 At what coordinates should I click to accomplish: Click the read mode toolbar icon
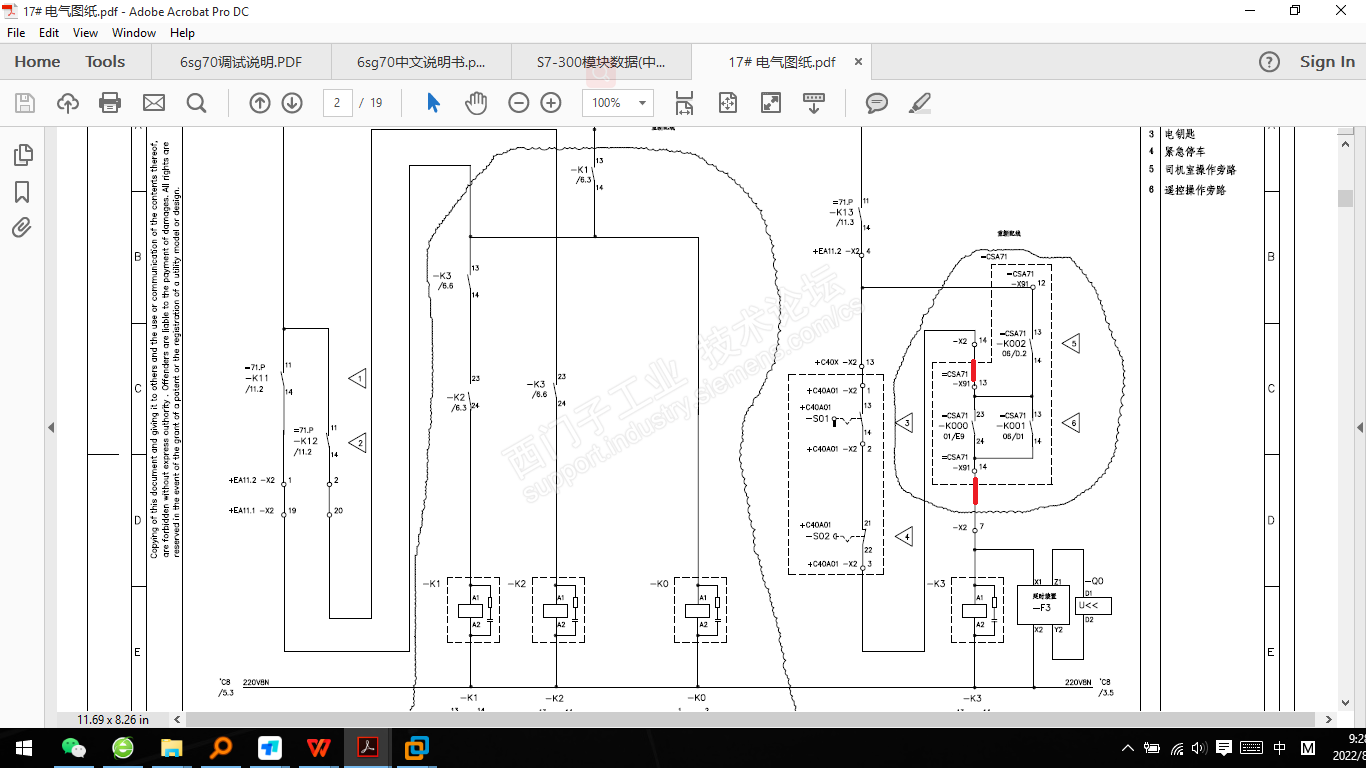pos(813,103)
